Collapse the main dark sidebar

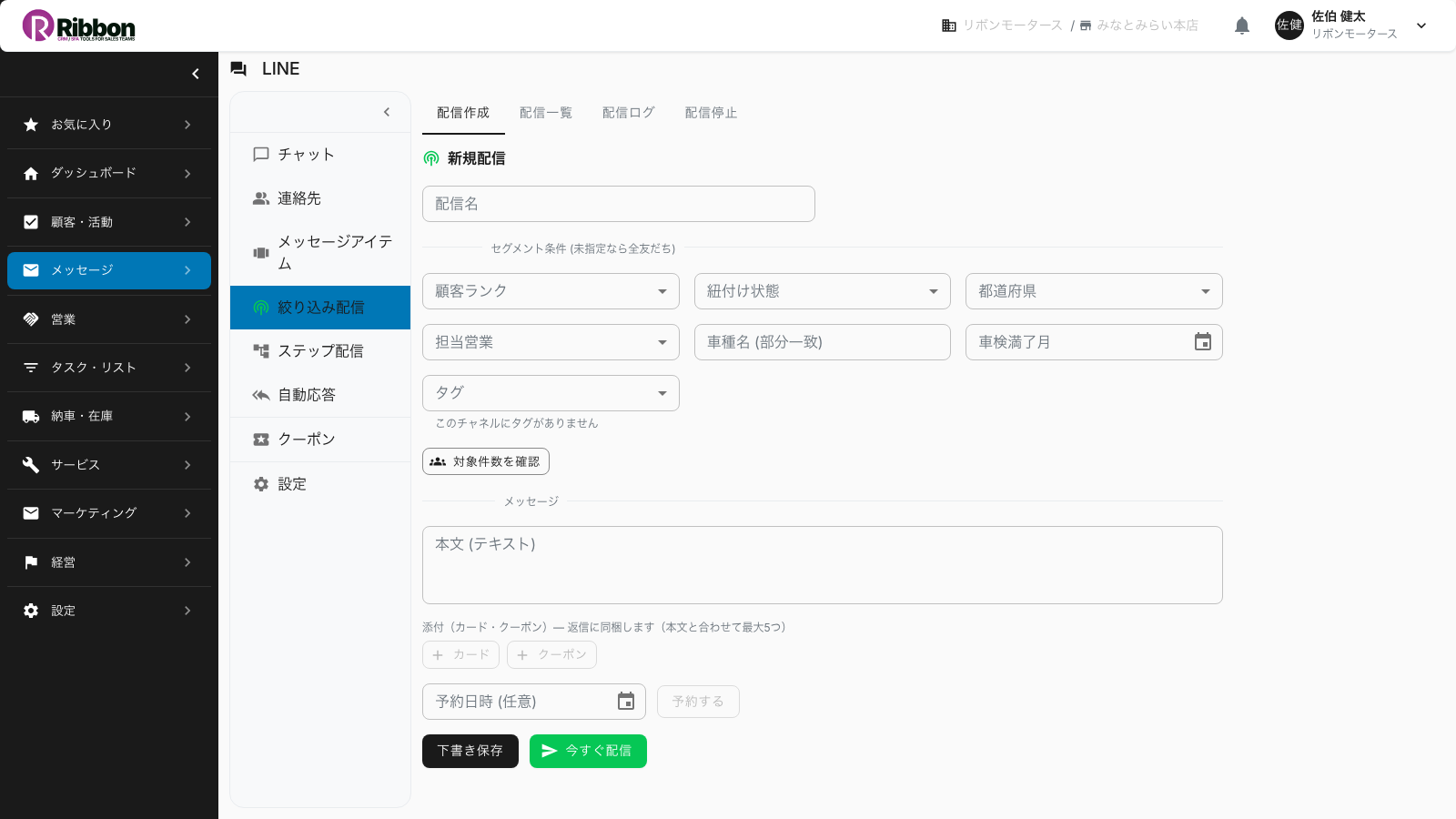click(x=195, y=74)
